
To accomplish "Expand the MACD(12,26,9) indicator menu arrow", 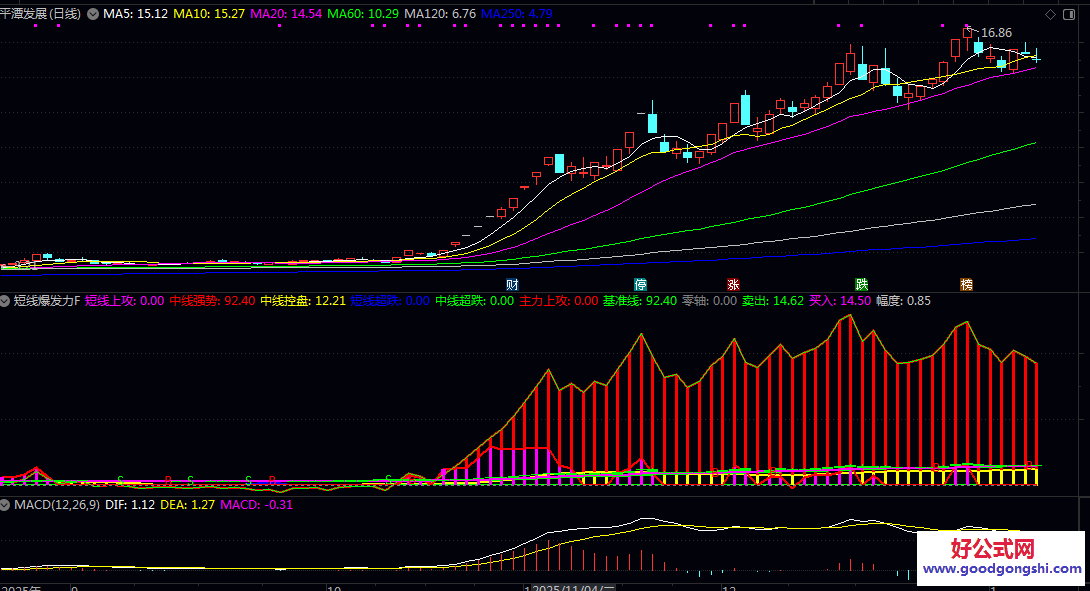I will click(x=5, y=505).
